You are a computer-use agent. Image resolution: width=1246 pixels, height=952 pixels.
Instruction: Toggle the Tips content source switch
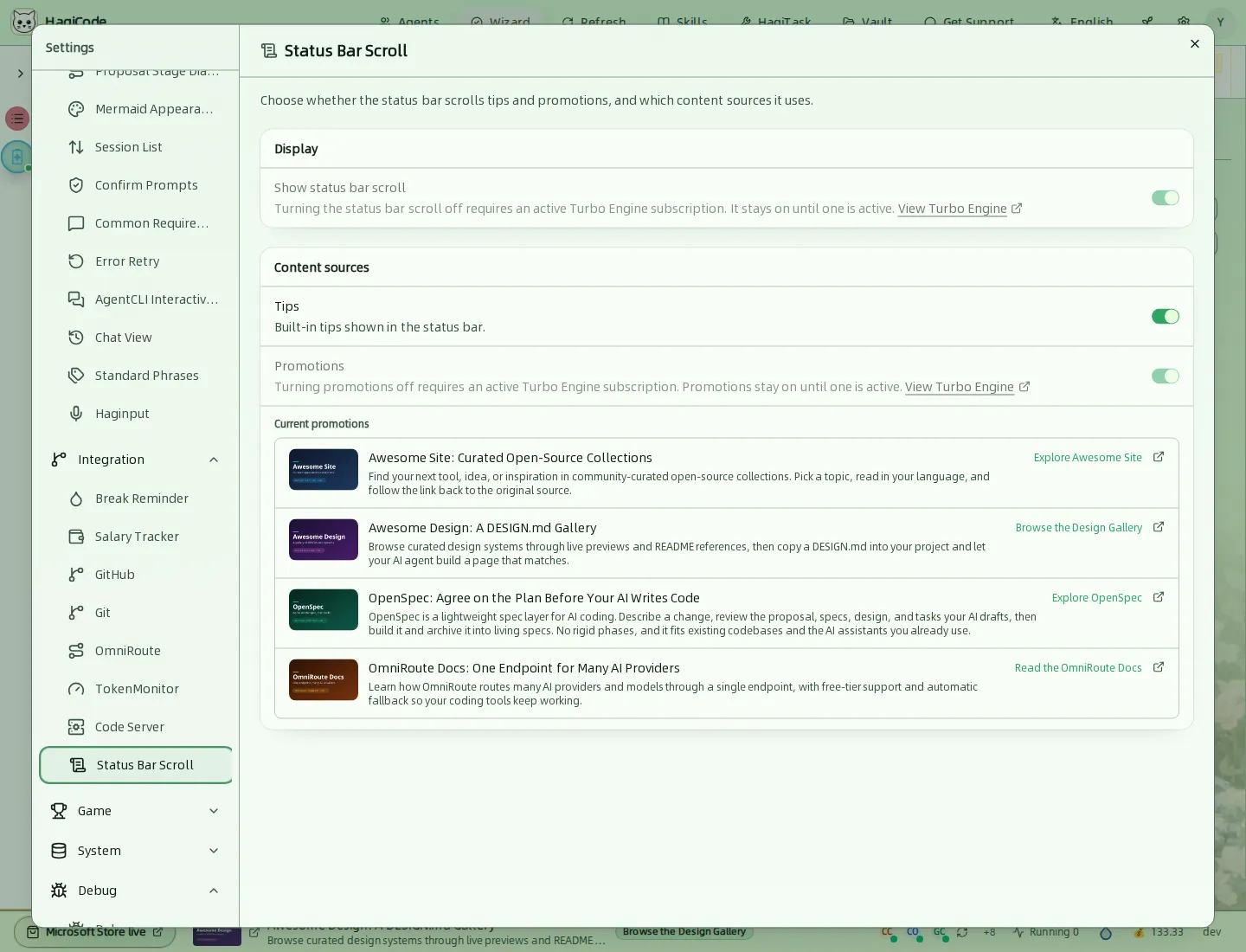[1166, 317]
